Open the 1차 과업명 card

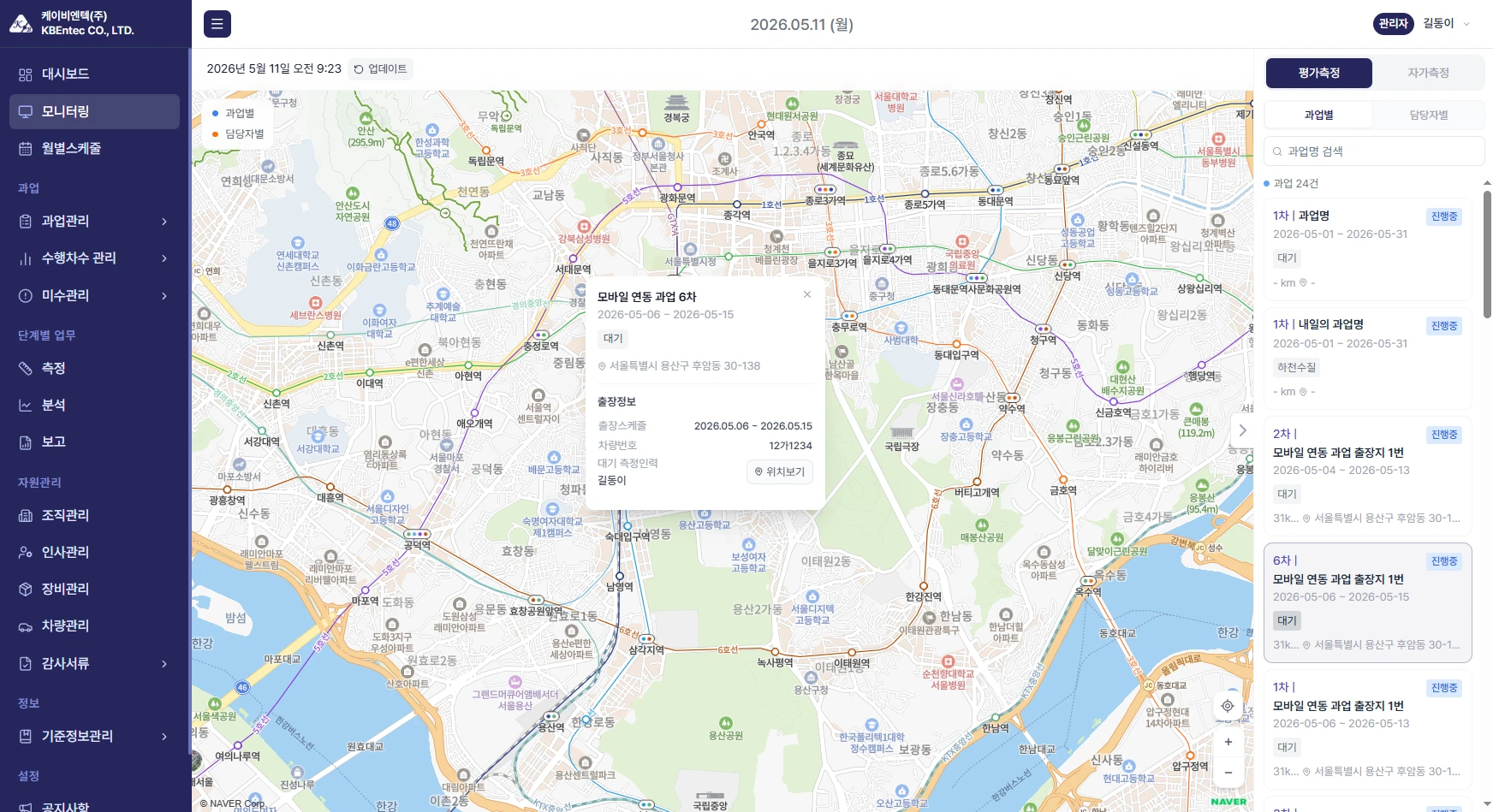1367,249
